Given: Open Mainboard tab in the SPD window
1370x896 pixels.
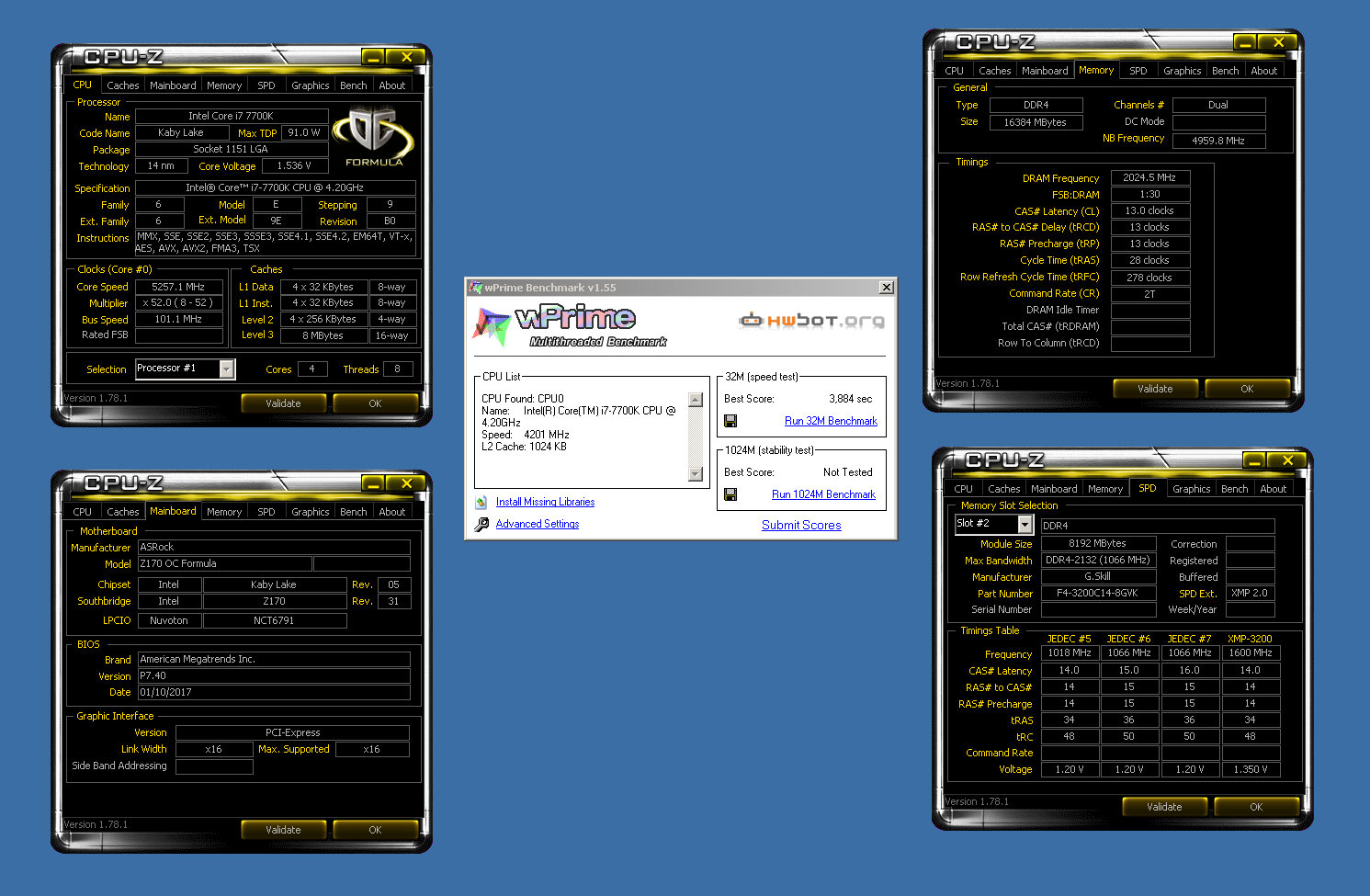Looking at the screenshot, I should pyautogui.click(x=1054, y=489).
